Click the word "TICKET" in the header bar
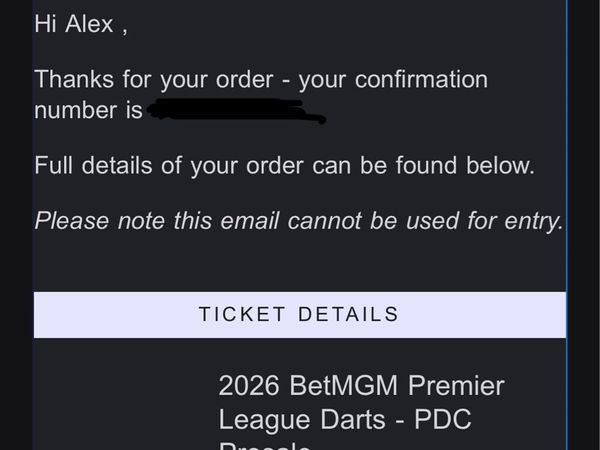Screen dimensions: 600x450 [x=240, y=314]
